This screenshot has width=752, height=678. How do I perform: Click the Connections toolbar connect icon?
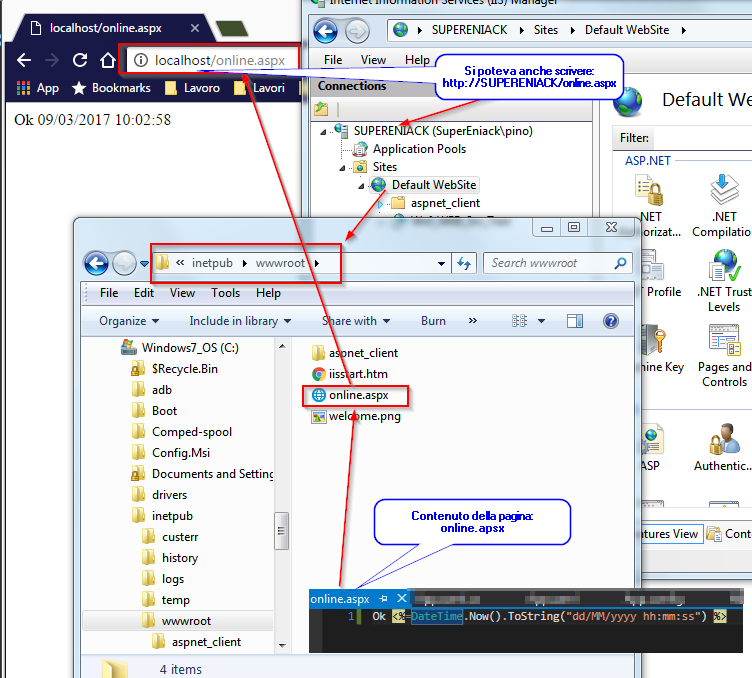click(321, 109)
